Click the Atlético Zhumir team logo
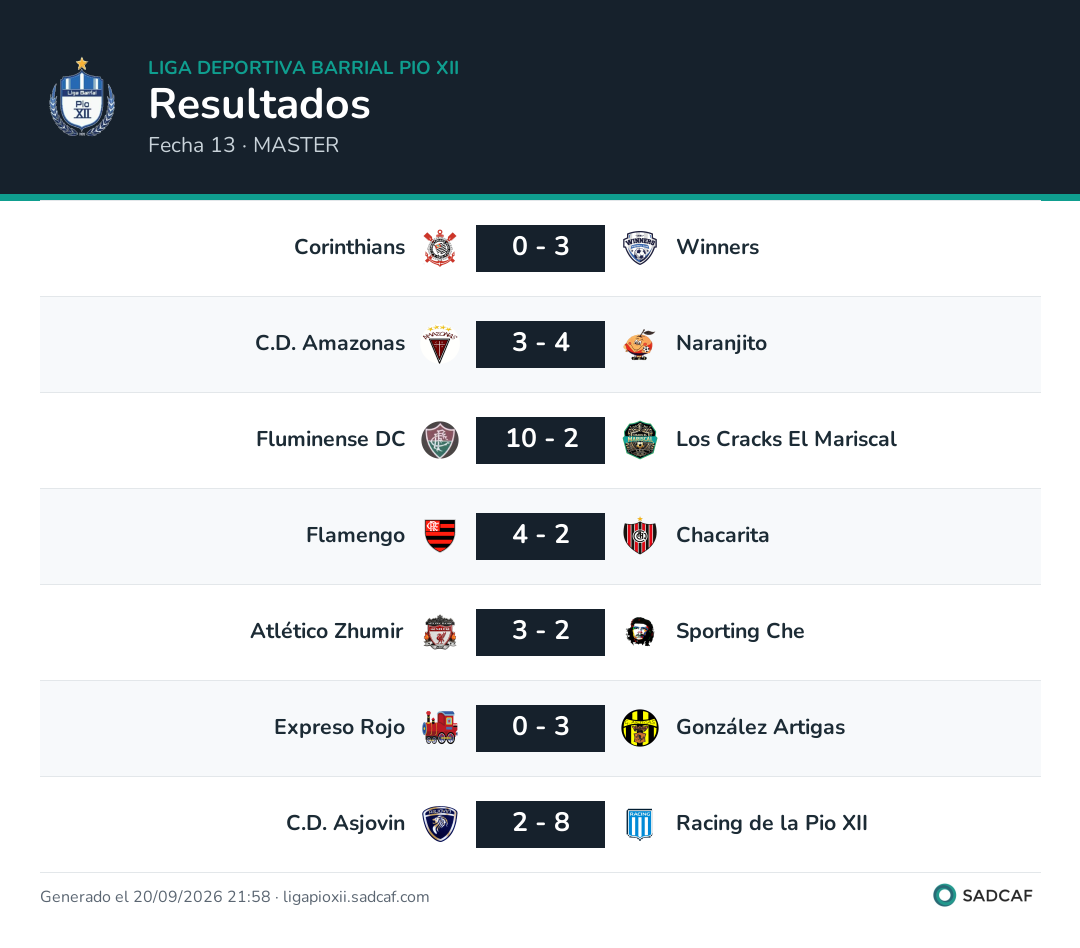The image size is (1080, 948). (x=439, y=632)
